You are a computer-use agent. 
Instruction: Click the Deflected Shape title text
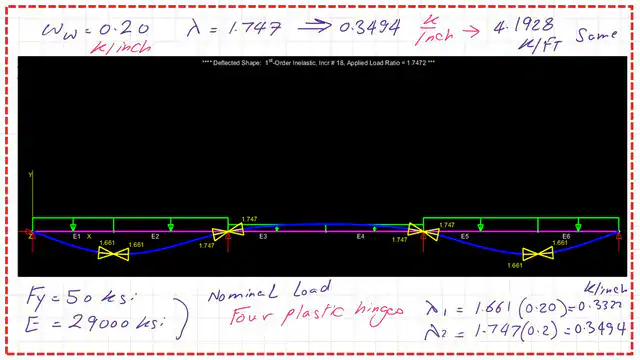318,63
